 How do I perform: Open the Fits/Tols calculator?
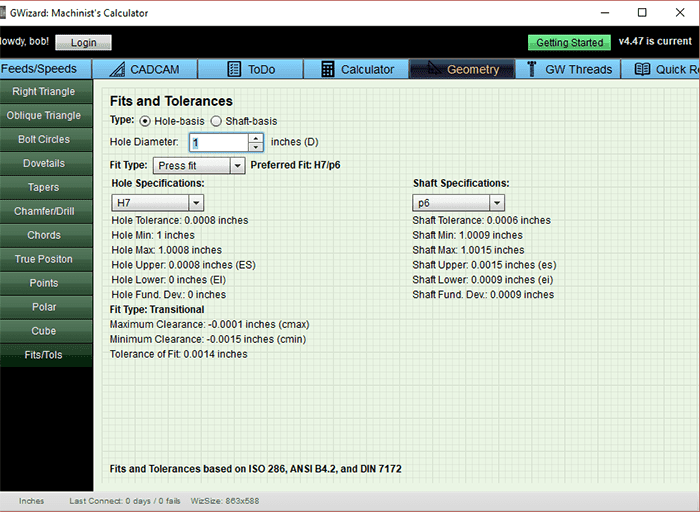[x=46, y=355]
